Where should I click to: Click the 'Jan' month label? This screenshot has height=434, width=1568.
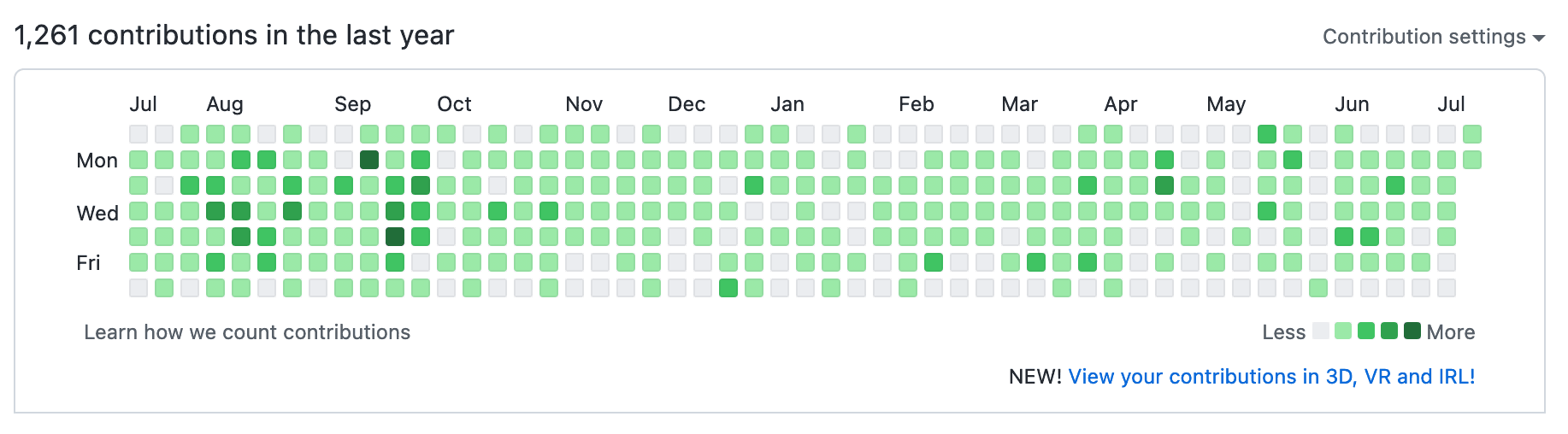[787, 104]
